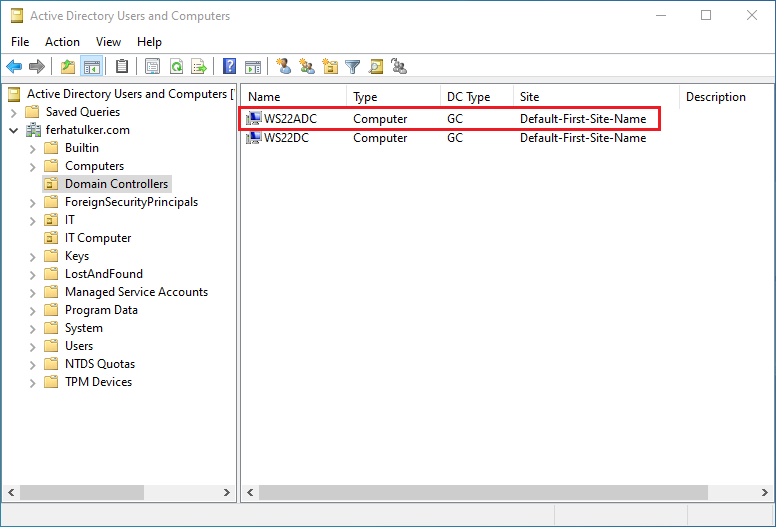Open the Properties toolbar icon

152,66
